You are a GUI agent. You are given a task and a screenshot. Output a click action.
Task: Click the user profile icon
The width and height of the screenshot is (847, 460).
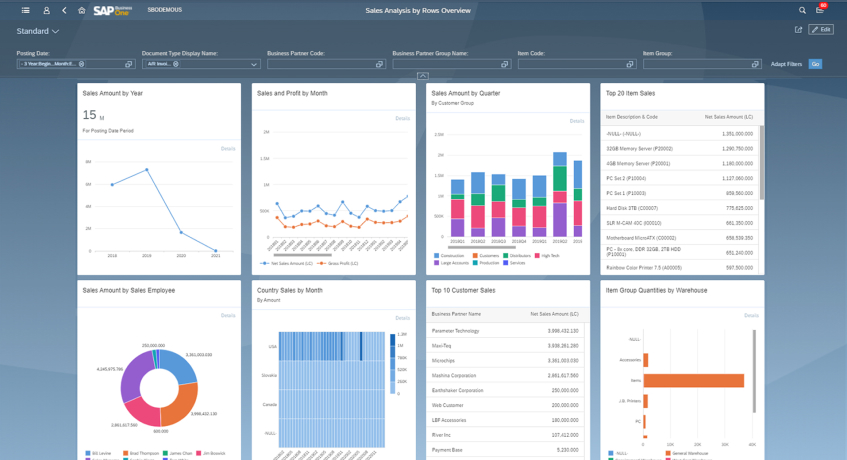point(46,10)
